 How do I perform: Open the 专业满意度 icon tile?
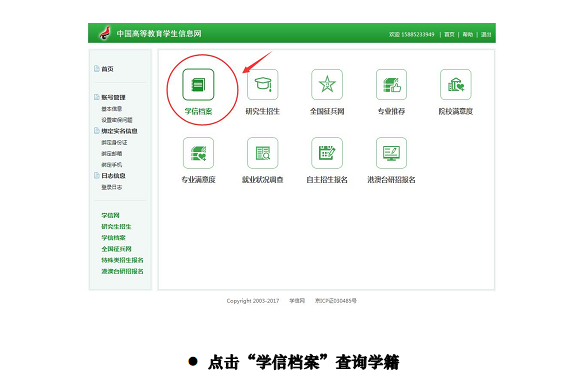click(x=198, y=153)
